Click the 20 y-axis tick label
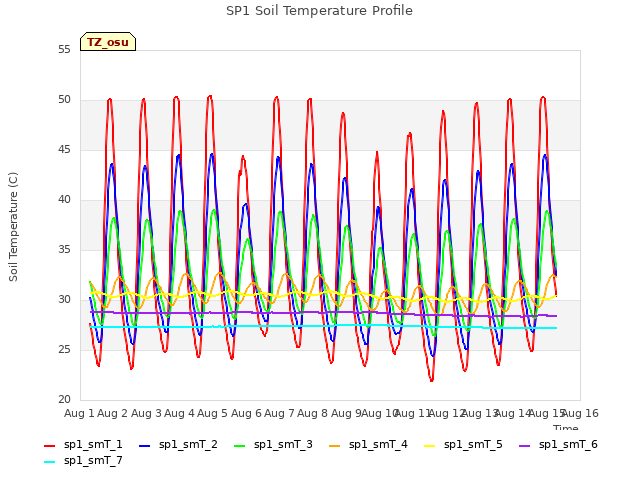Viewport: 640px width, 480px height. point(64,400)
